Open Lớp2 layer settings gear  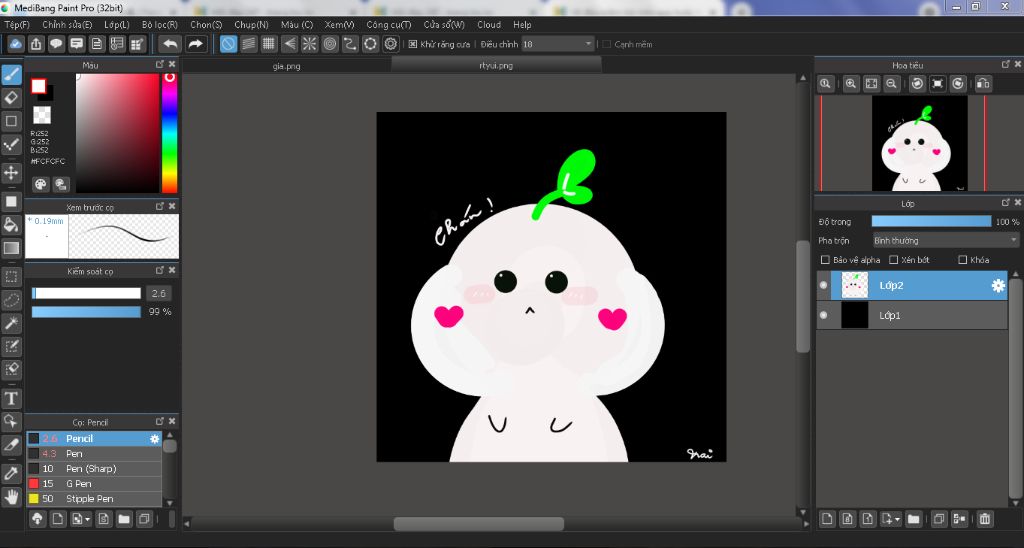click(998, 285)
